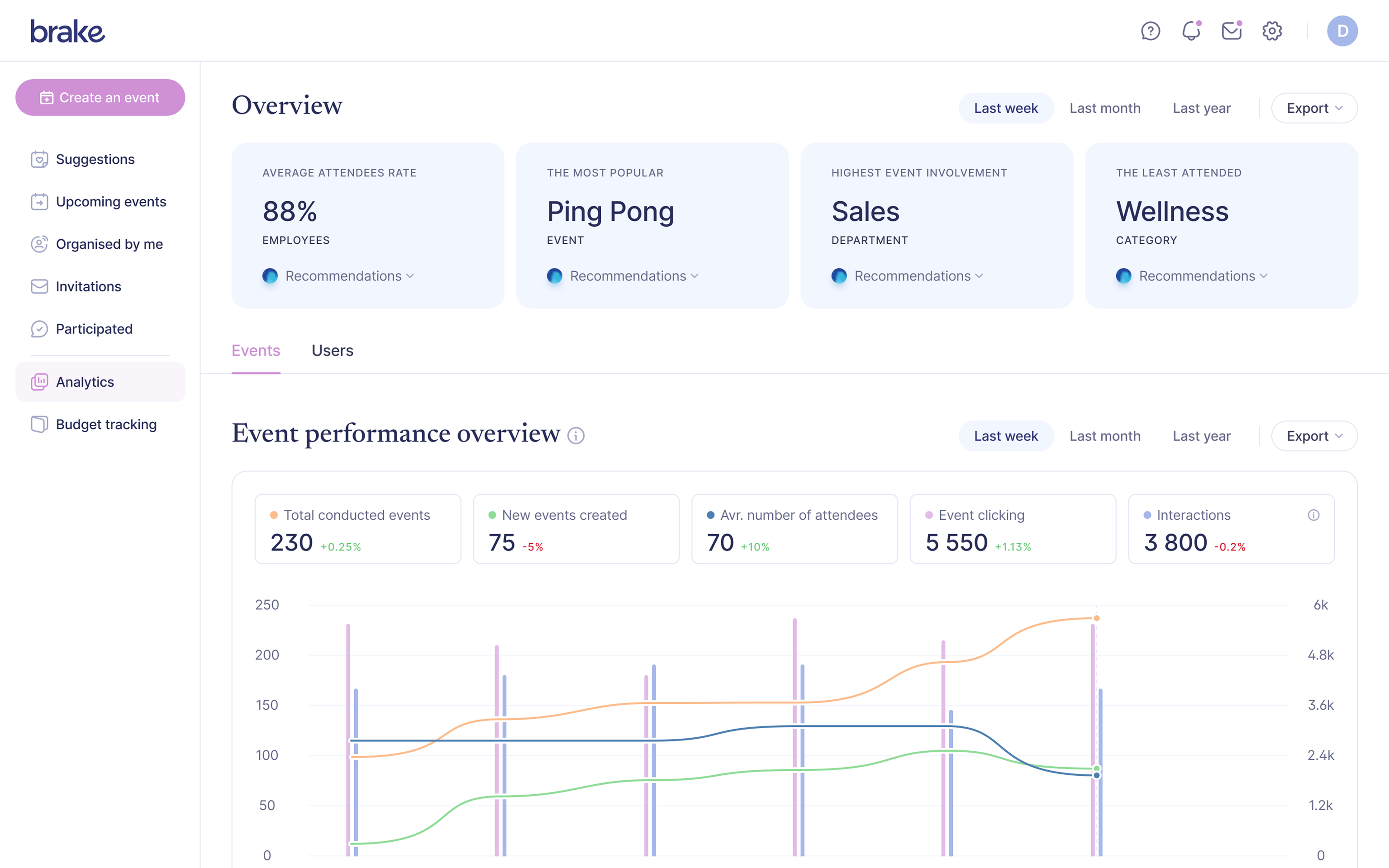Click the orange endpoint on the chart
Viewport: 1389px width, 868px height.
pos(1096,618)
